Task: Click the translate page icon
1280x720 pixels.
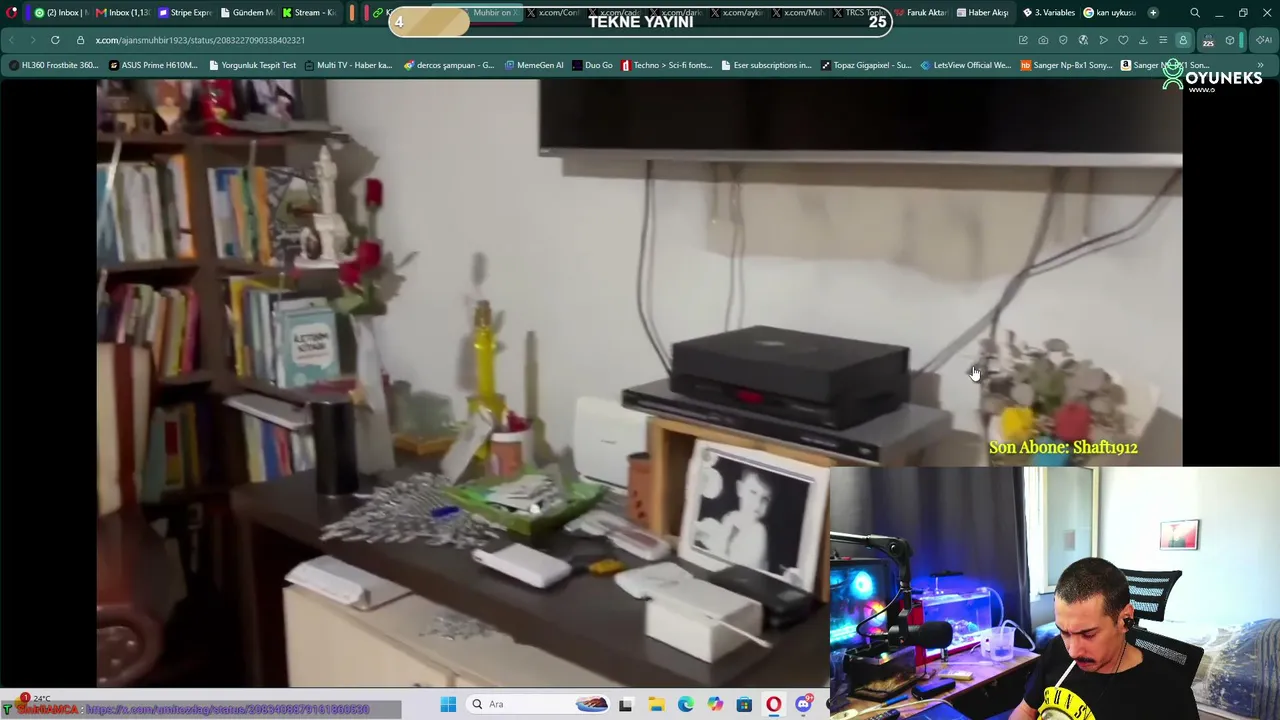Action: [1083, 40]
